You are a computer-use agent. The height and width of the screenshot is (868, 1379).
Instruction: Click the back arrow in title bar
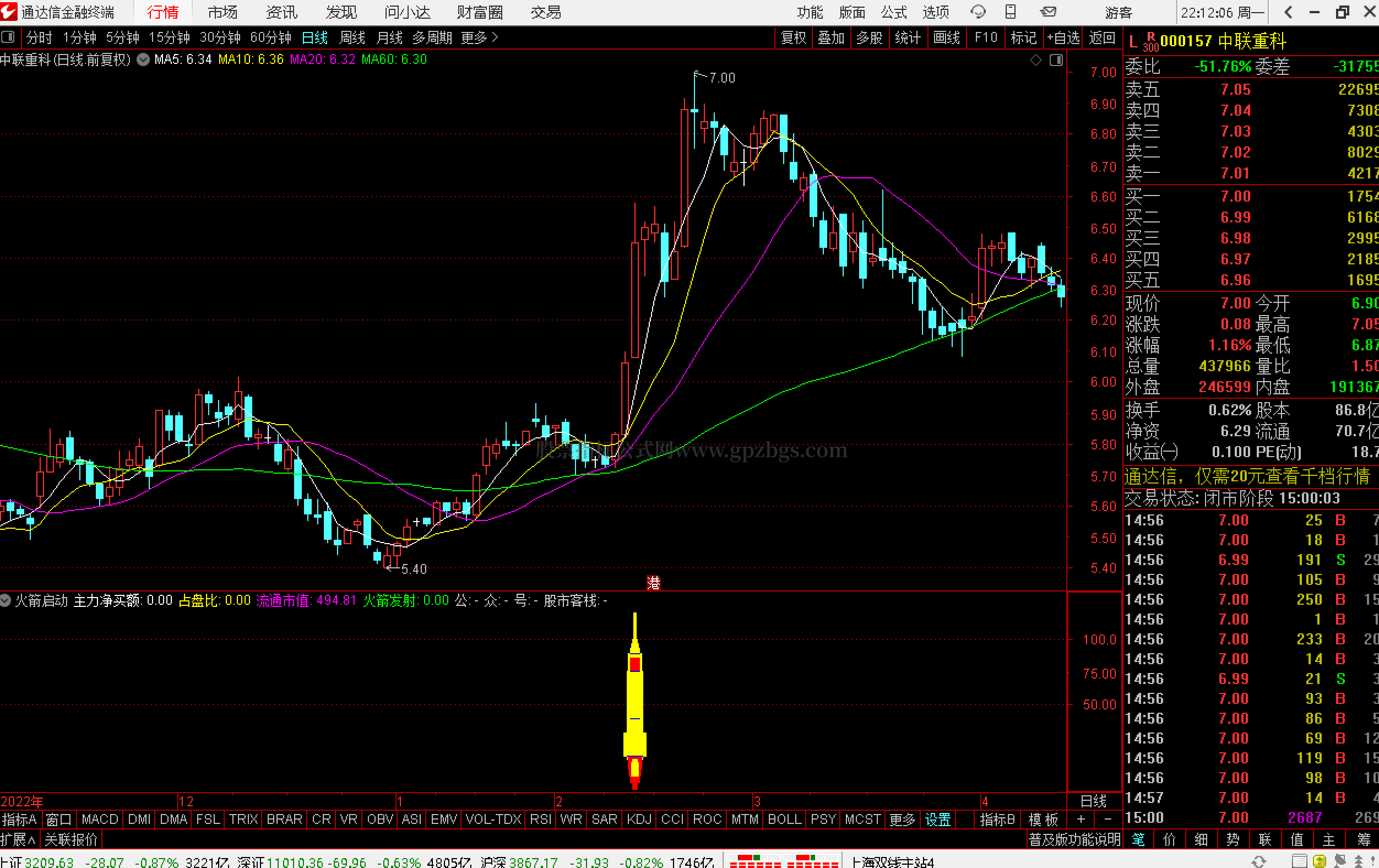coord(1289,12)
